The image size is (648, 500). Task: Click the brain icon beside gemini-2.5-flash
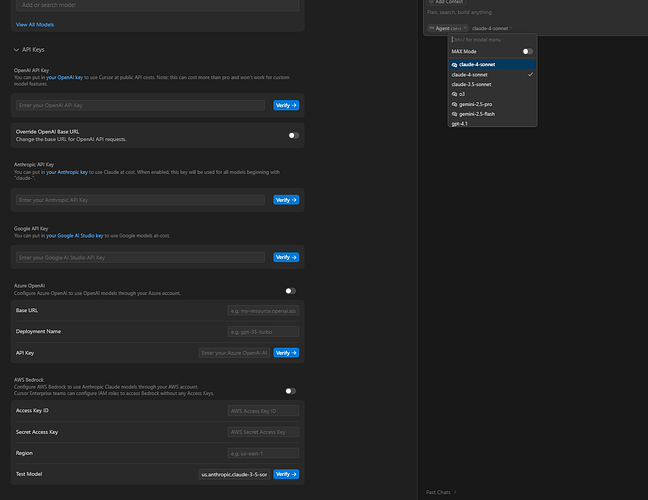tap(454, 114)
